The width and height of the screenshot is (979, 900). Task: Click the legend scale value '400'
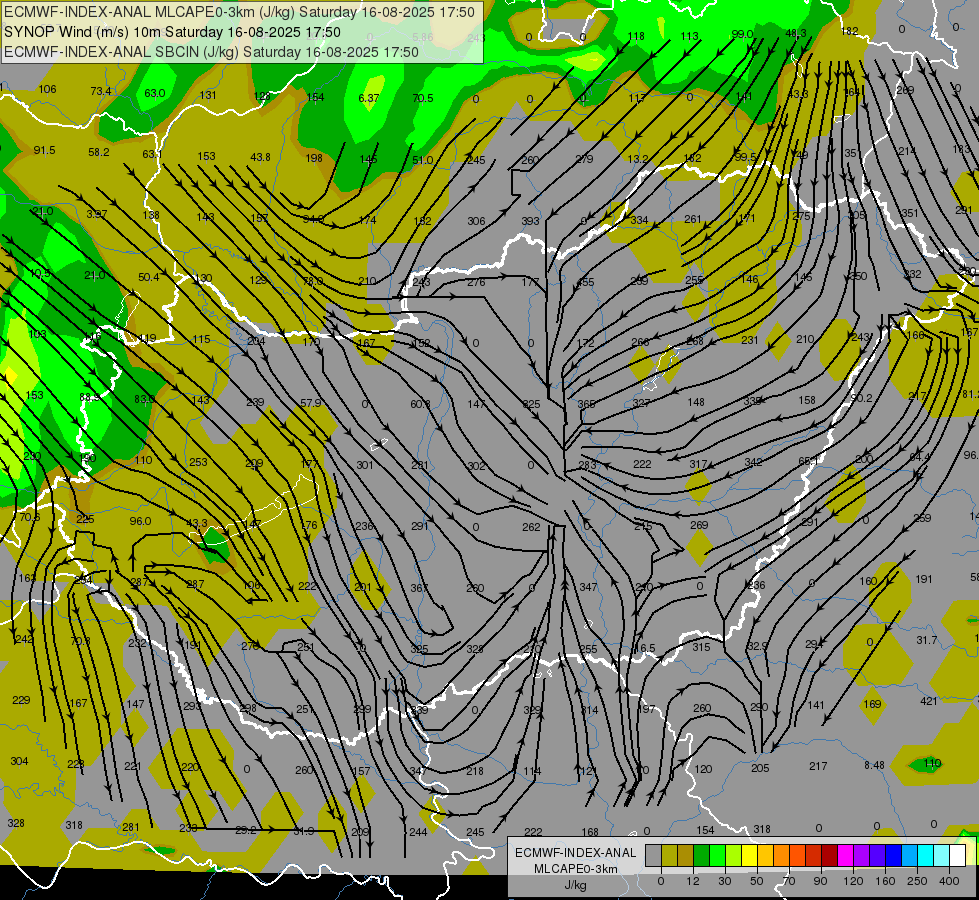pos(949,881)
